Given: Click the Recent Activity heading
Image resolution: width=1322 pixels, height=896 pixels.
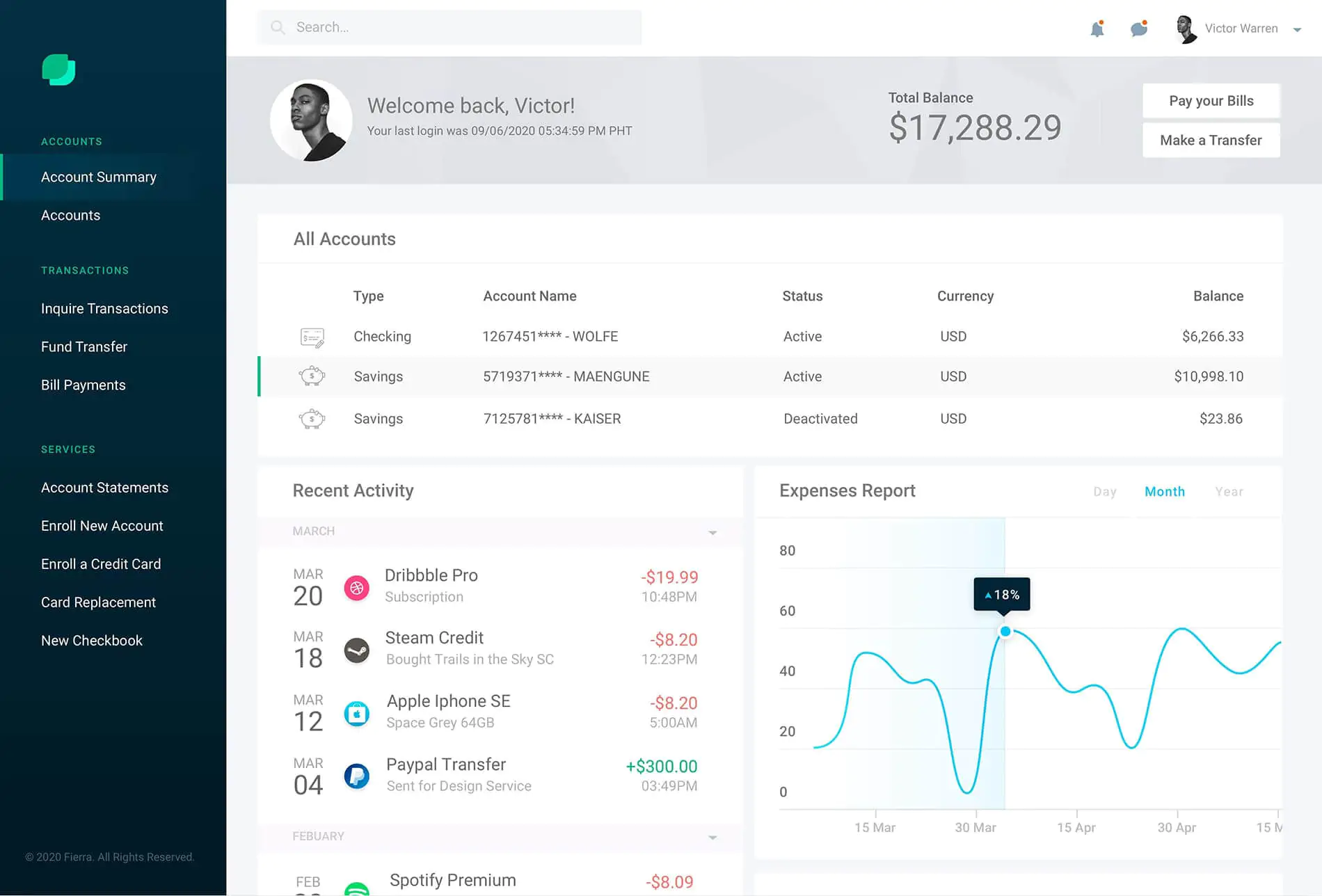Looking at the screenshot, I should tap(353, 491).
